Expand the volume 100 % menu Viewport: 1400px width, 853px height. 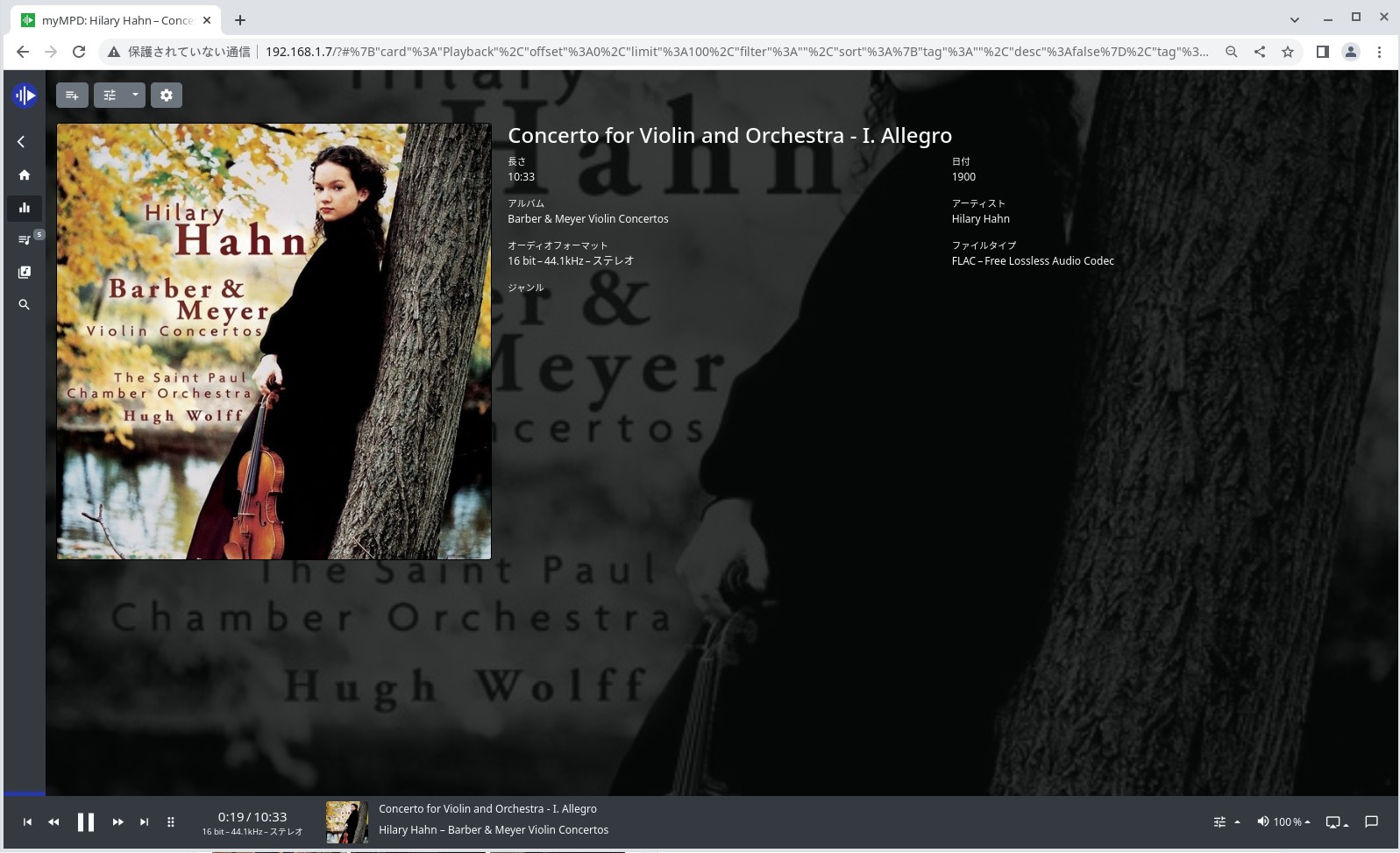(x=1283, y=822)
